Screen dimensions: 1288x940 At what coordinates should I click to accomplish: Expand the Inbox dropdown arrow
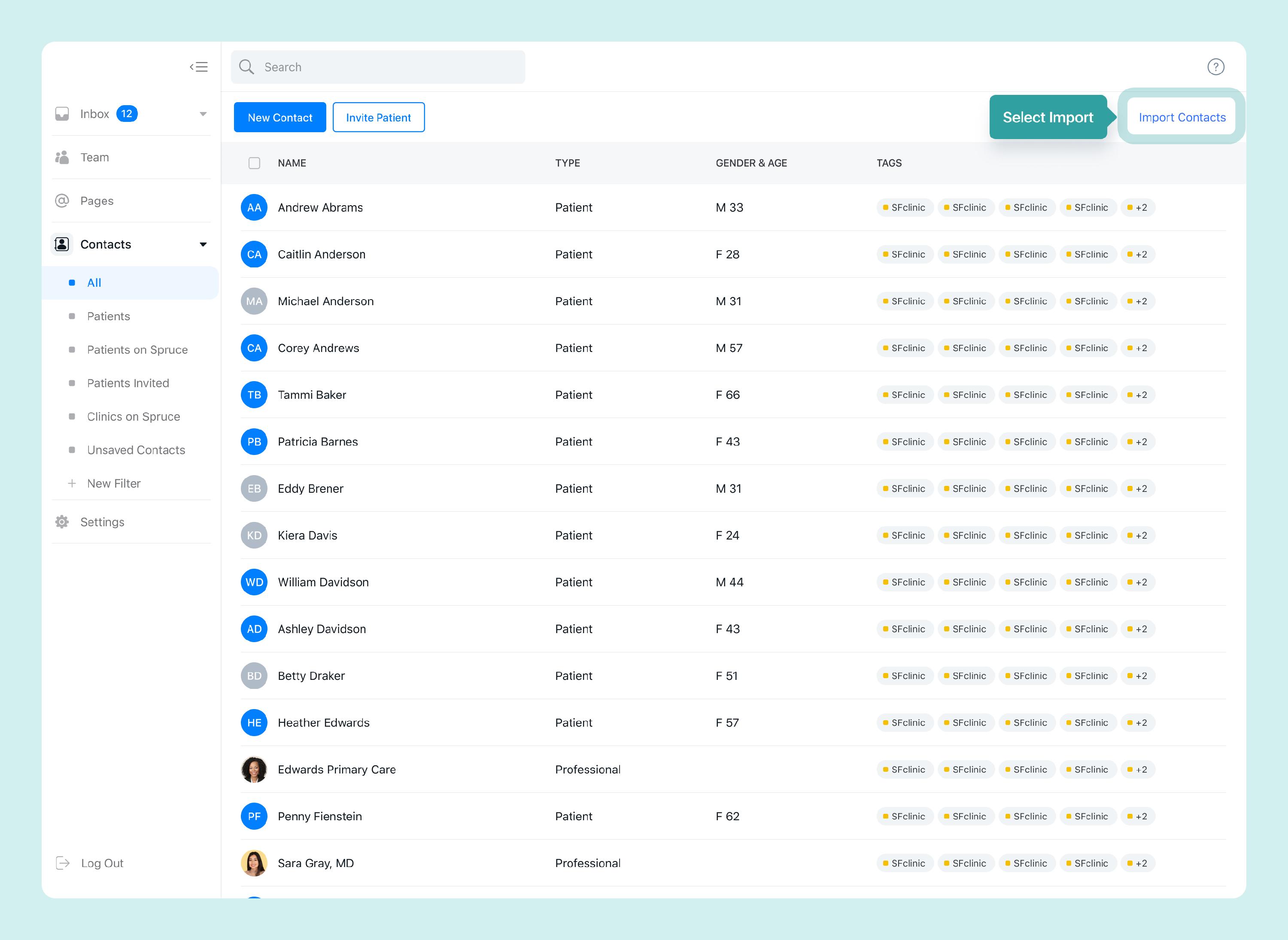click(203, 113)
